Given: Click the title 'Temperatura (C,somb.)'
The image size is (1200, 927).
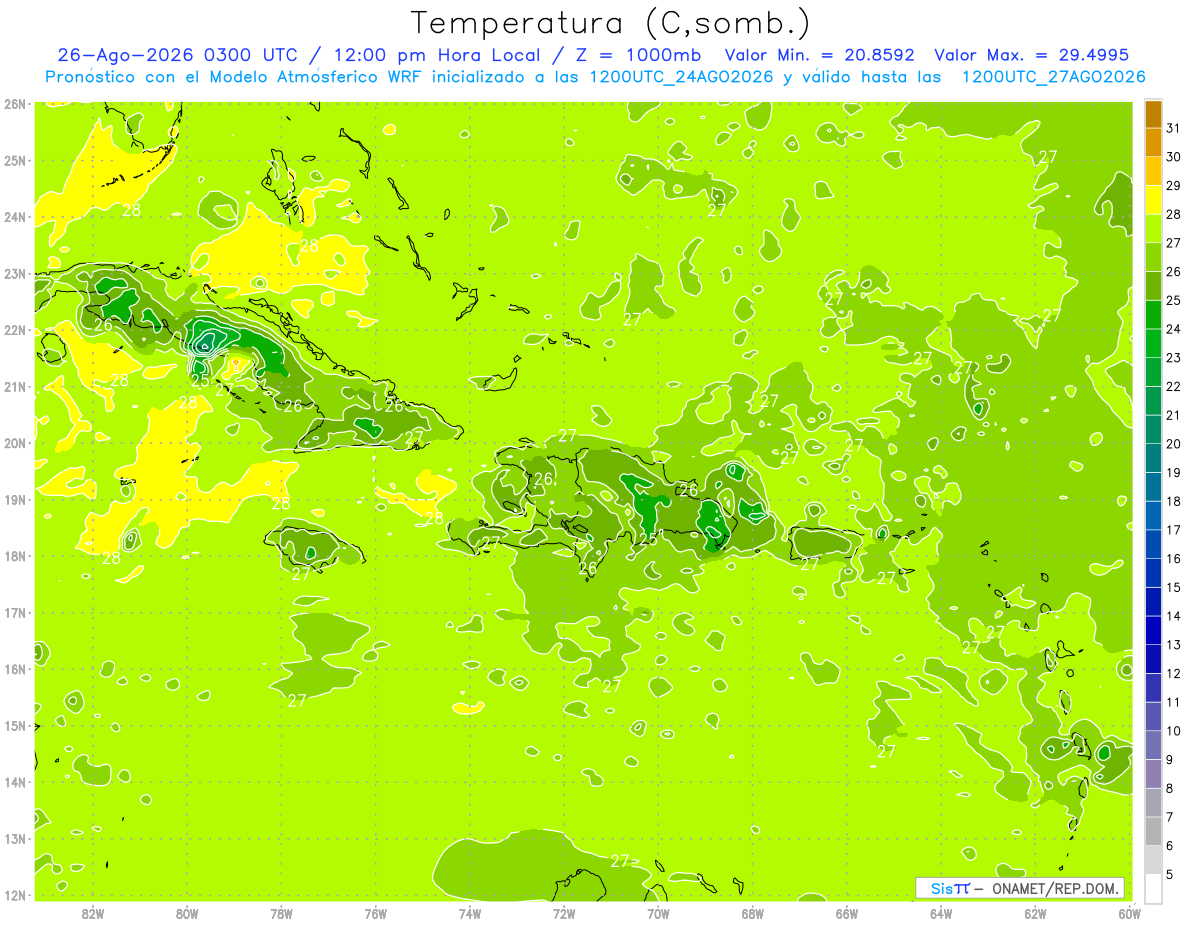Looking at the screenshot, I should 611,23.
